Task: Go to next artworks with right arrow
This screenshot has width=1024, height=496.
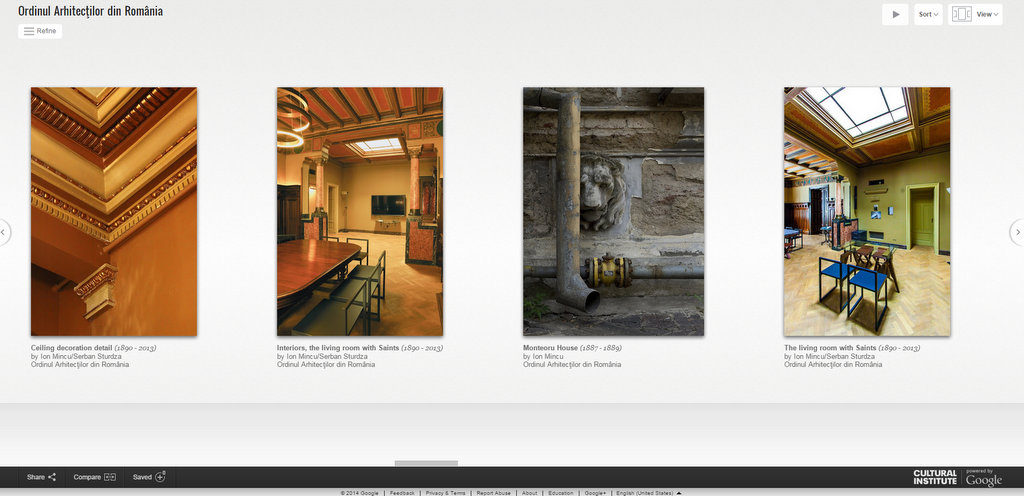Action: click(x=1017, y=232)
